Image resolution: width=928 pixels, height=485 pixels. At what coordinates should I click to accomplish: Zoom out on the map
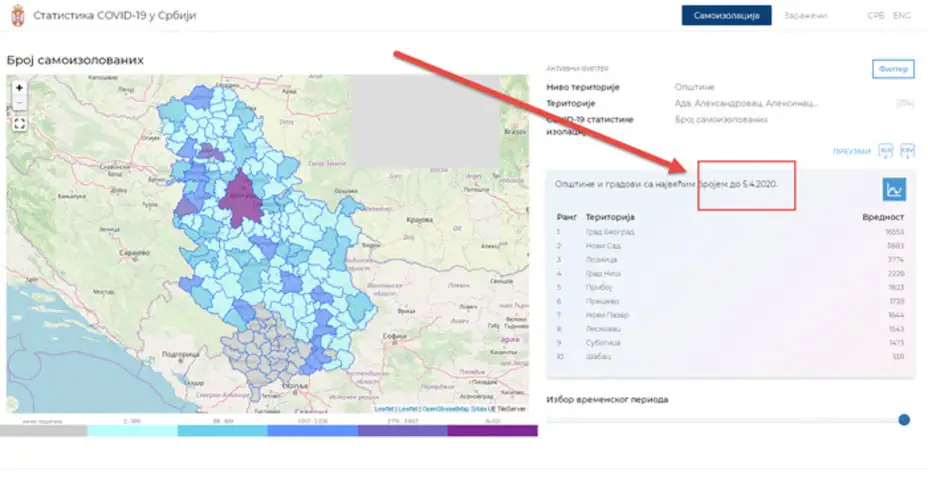pyautogui.click(x=19, y=104)
